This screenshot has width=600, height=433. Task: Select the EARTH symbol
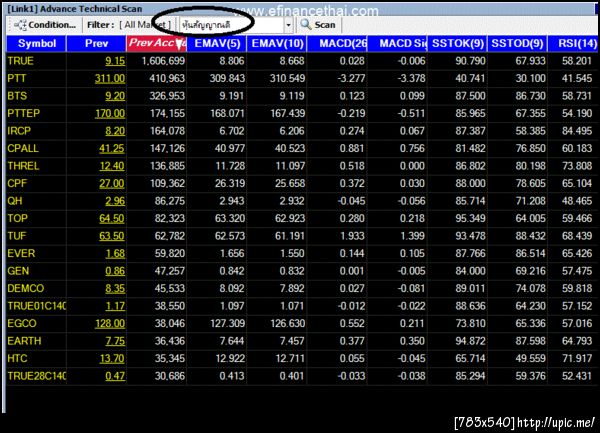[24, 341]
